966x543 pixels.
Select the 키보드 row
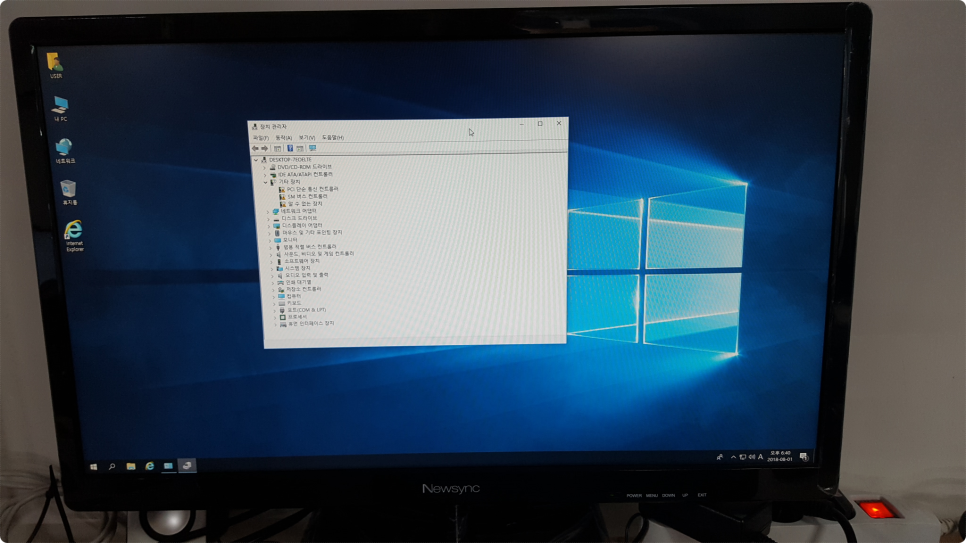[x=290, y=303]
